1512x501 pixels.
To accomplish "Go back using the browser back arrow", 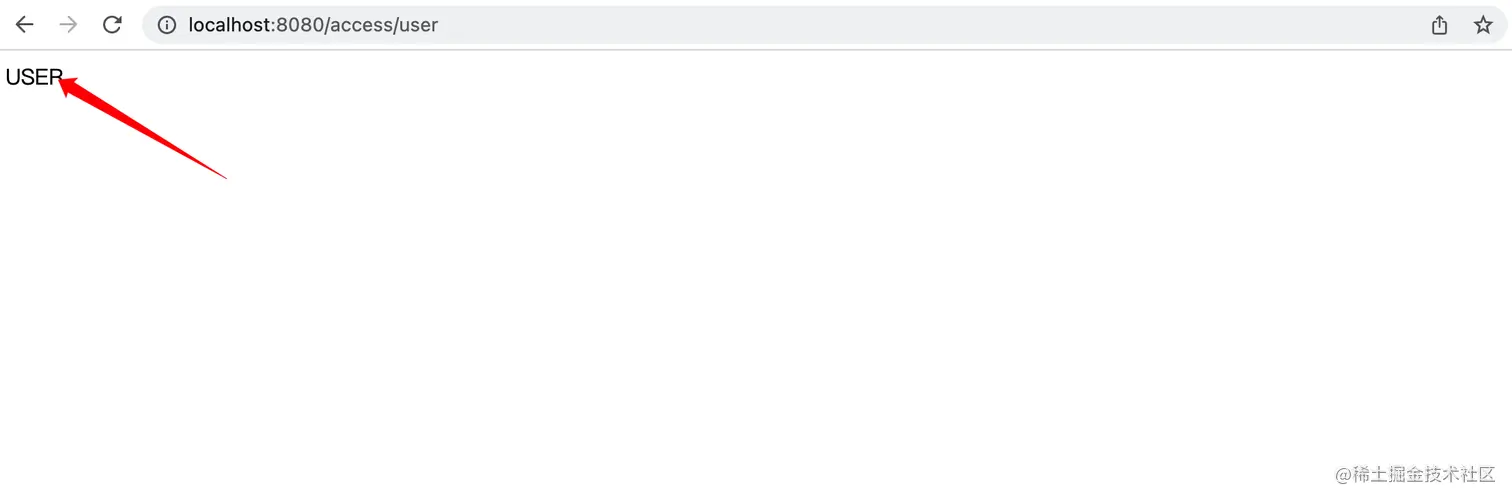I will tap(25, 25).
